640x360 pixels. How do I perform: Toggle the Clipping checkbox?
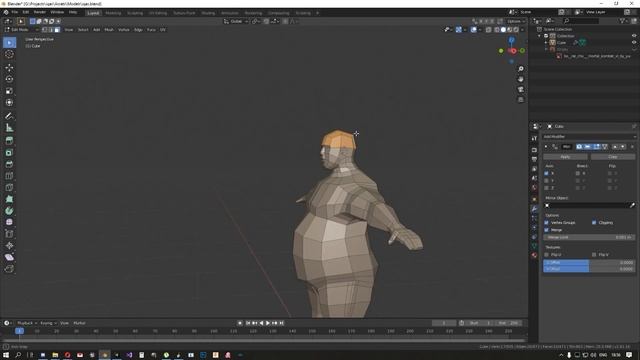coord(594,223)
